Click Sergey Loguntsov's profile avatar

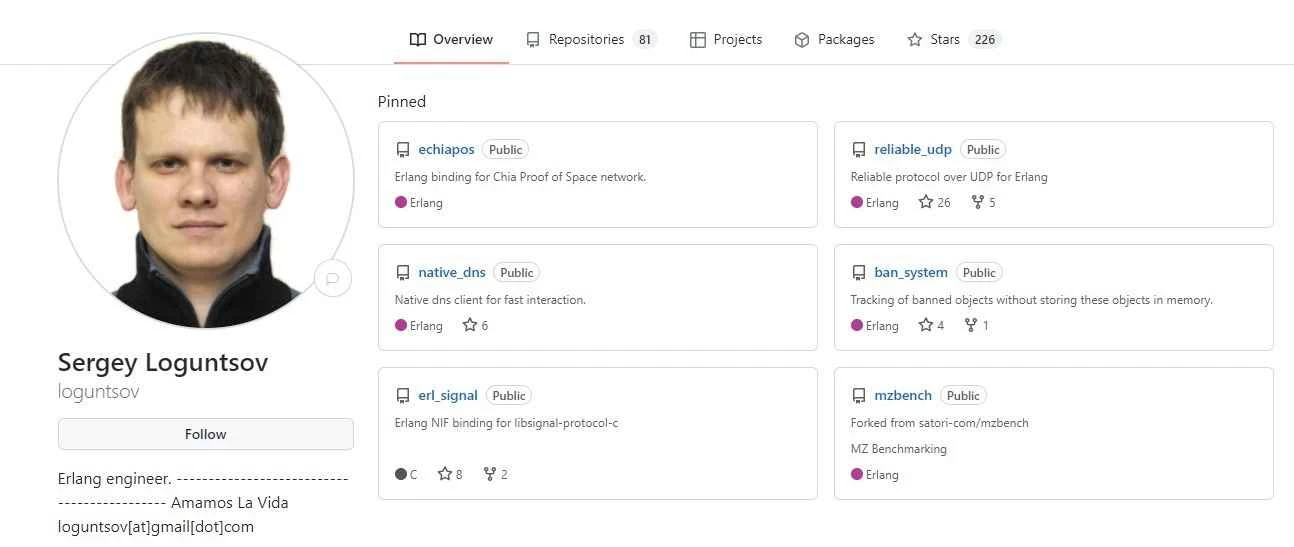click(x=206, y=181)
